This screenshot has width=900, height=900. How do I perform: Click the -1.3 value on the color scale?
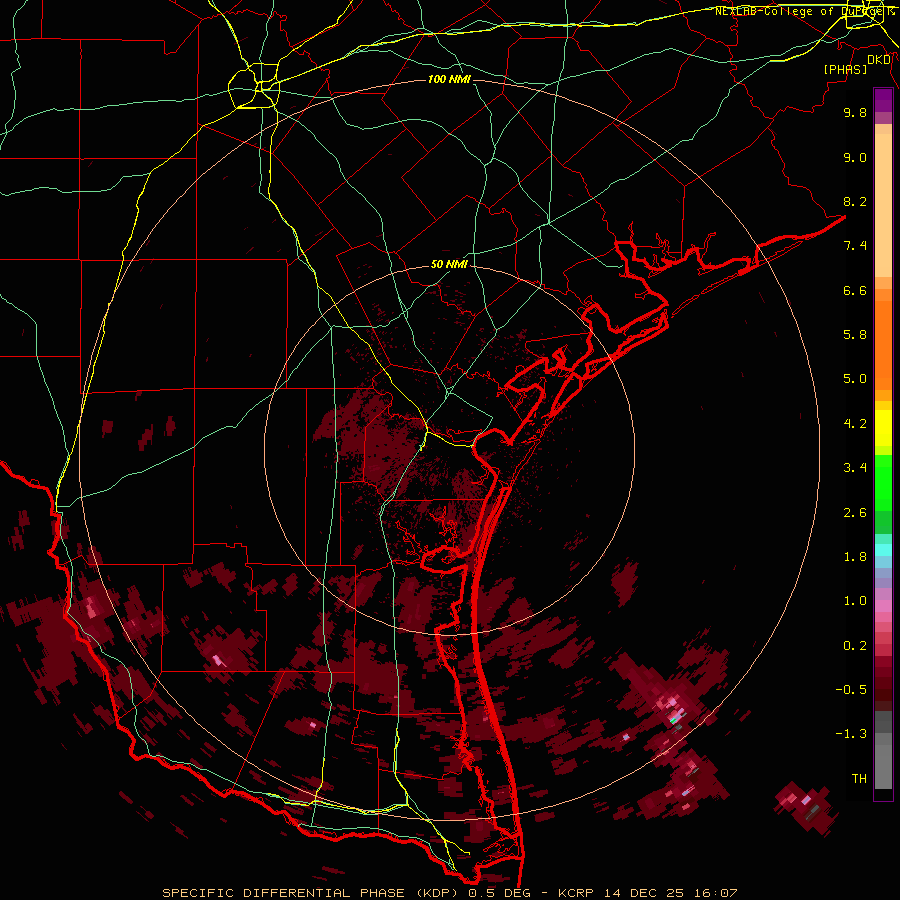851,734
